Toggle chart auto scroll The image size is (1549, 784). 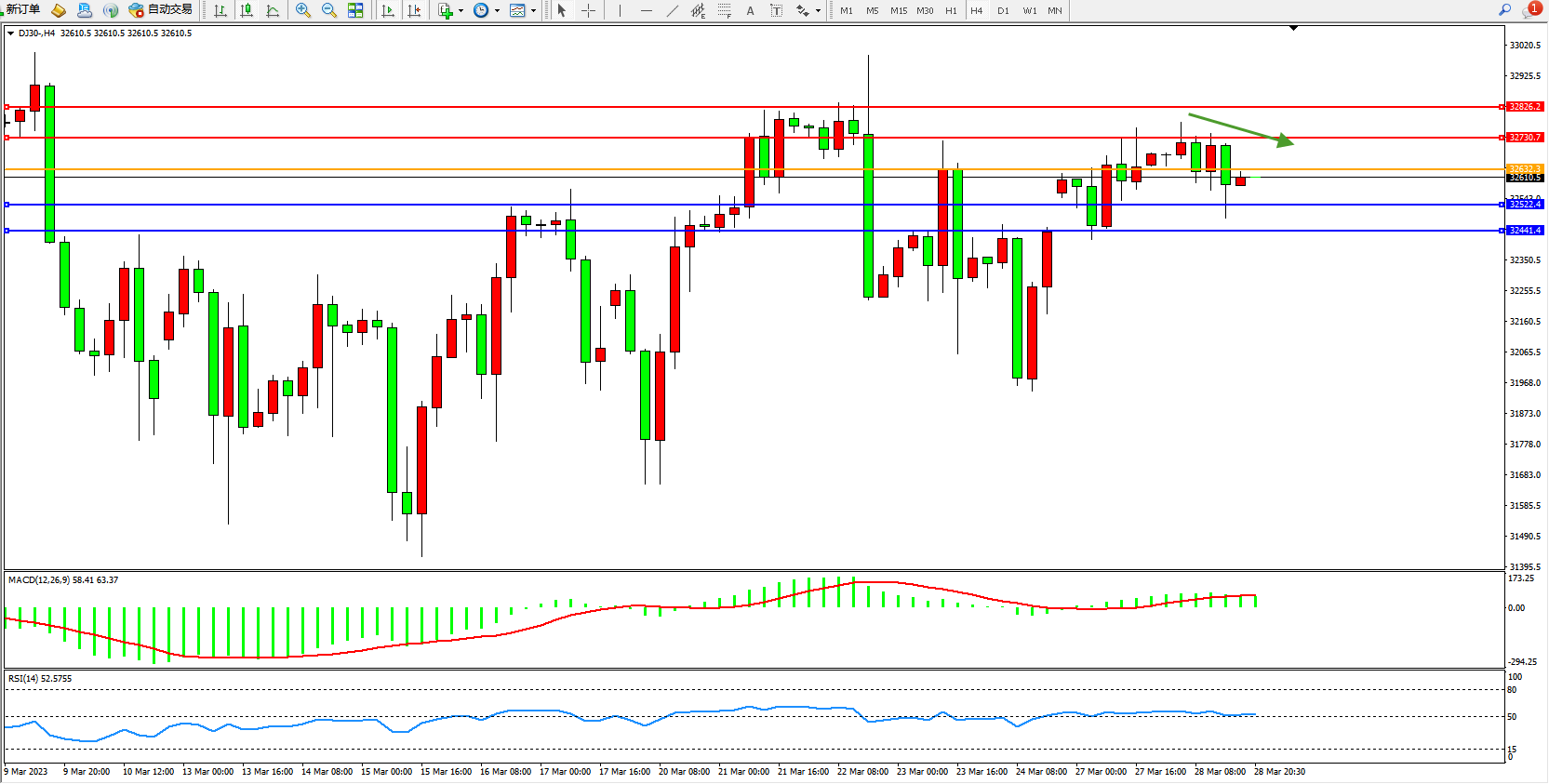tap(388, 10)
